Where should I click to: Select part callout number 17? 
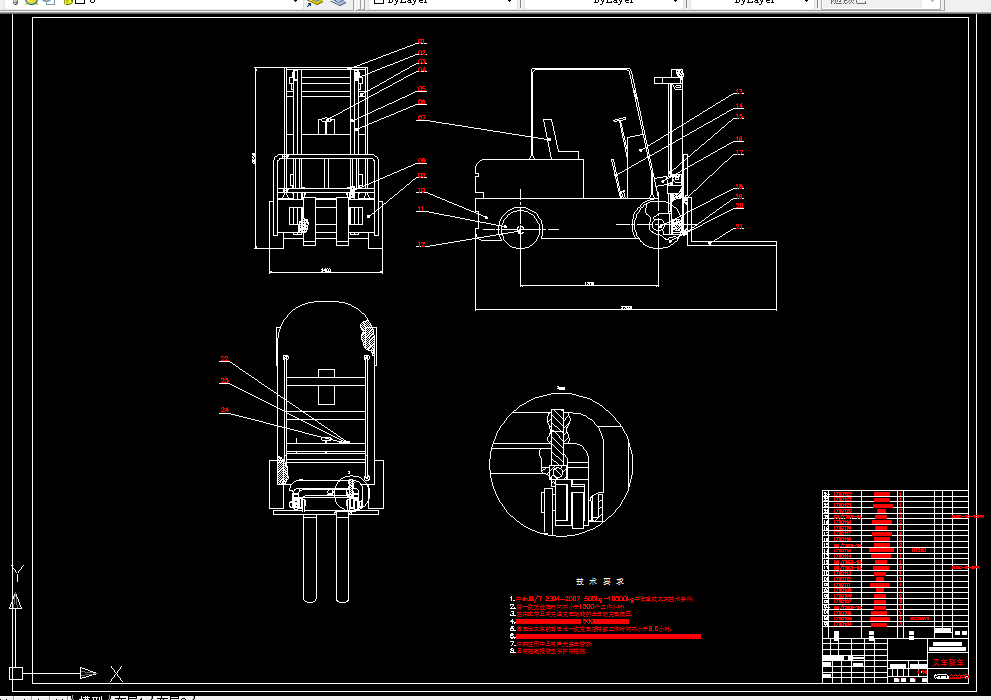point(739,153)
